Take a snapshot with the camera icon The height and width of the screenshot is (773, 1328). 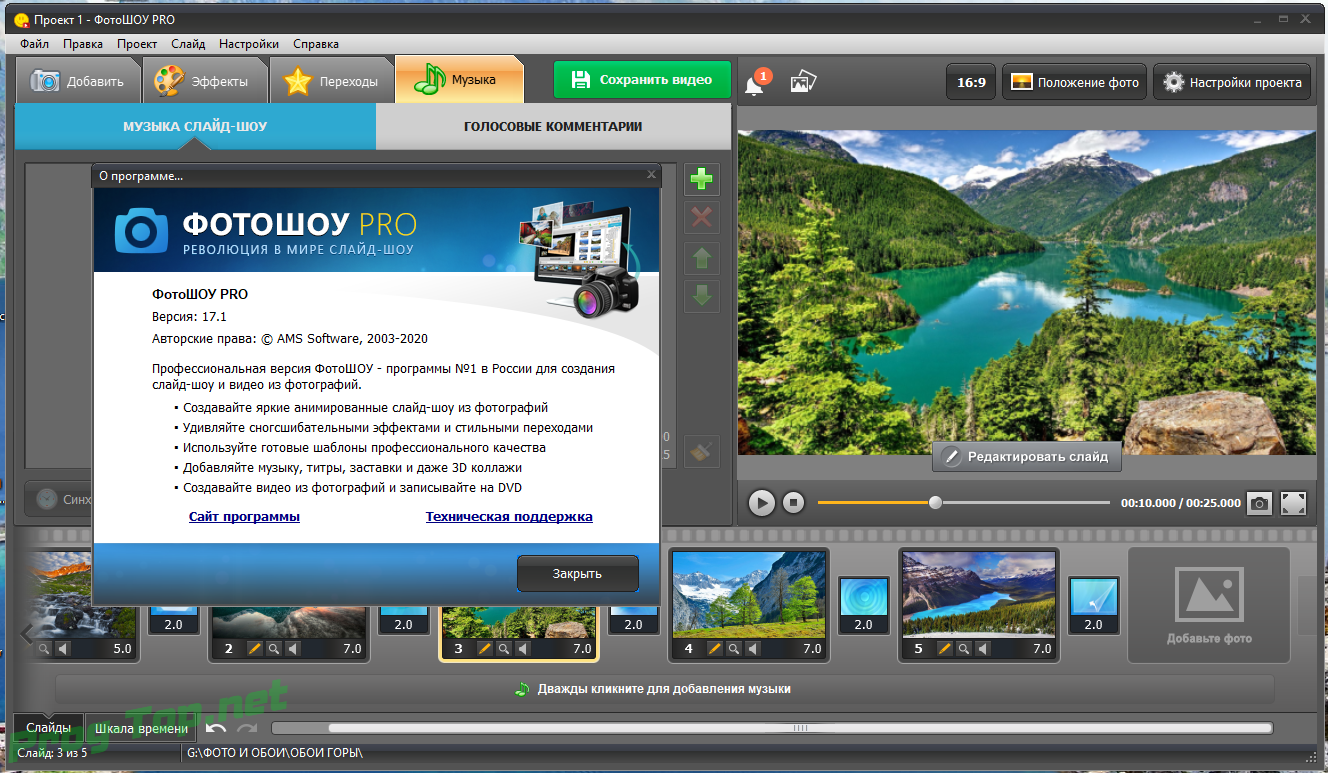click(x=1260, y=503)
